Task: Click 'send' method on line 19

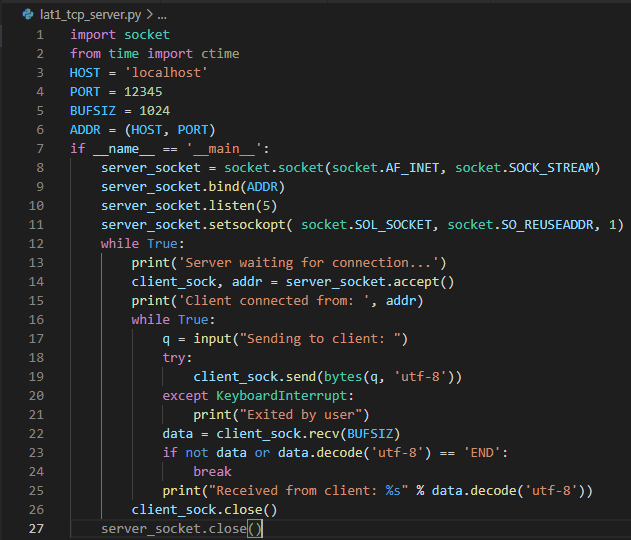Action: pos(301,377)
